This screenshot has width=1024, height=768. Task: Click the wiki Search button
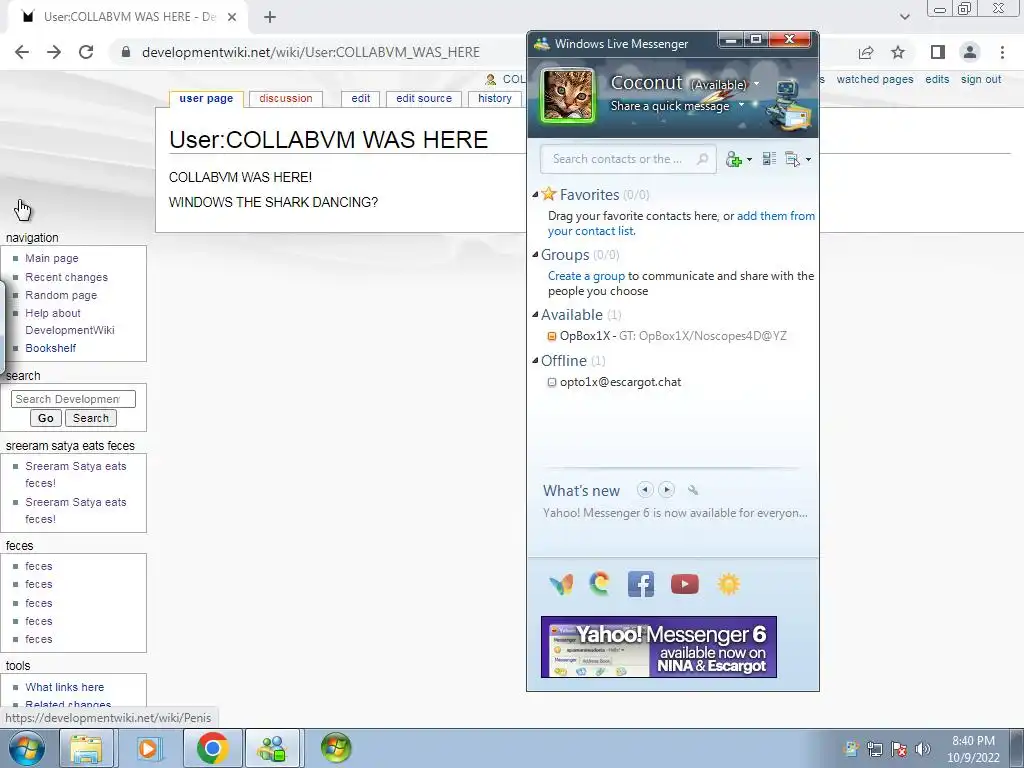pos(91,418)
